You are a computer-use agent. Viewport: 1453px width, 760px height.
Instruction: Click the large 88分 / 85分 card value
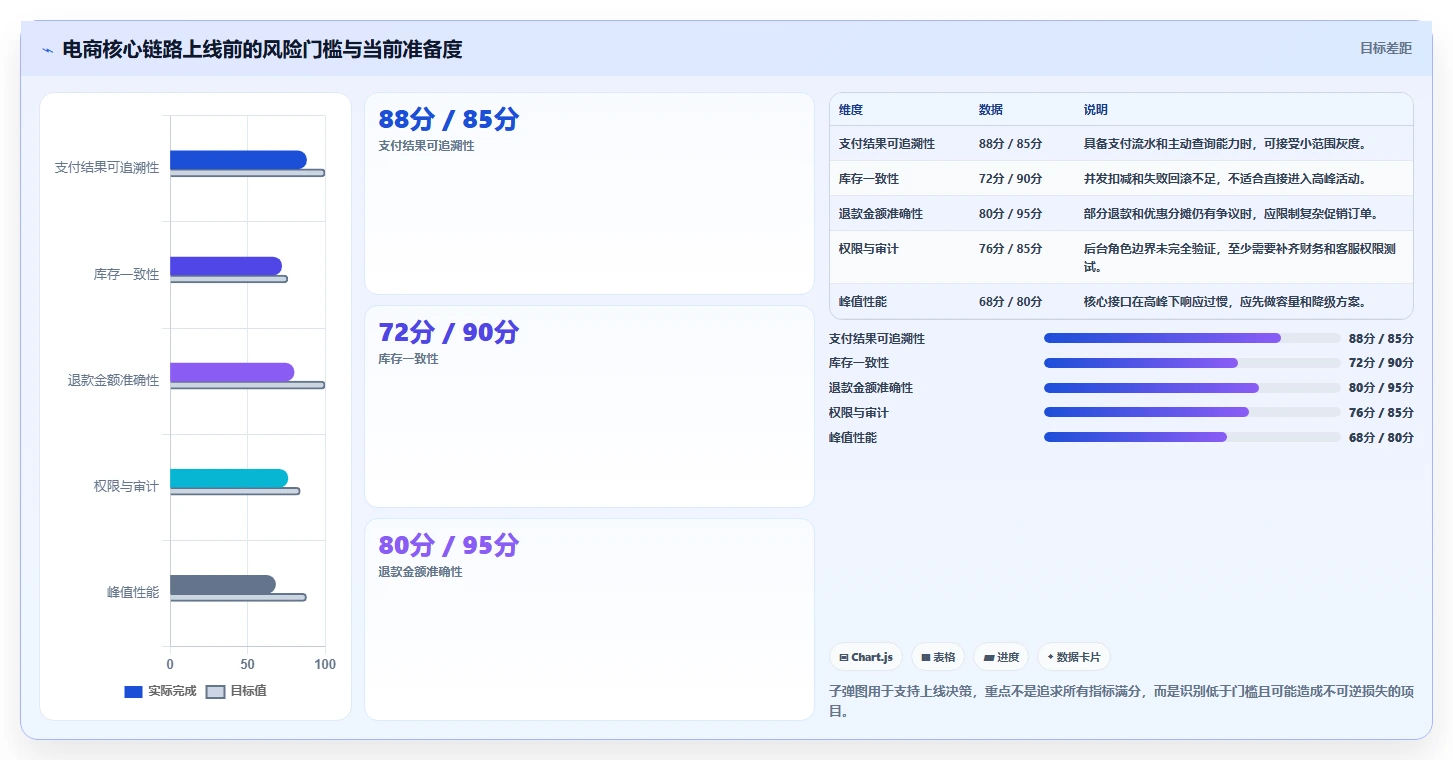coord(449,119)
